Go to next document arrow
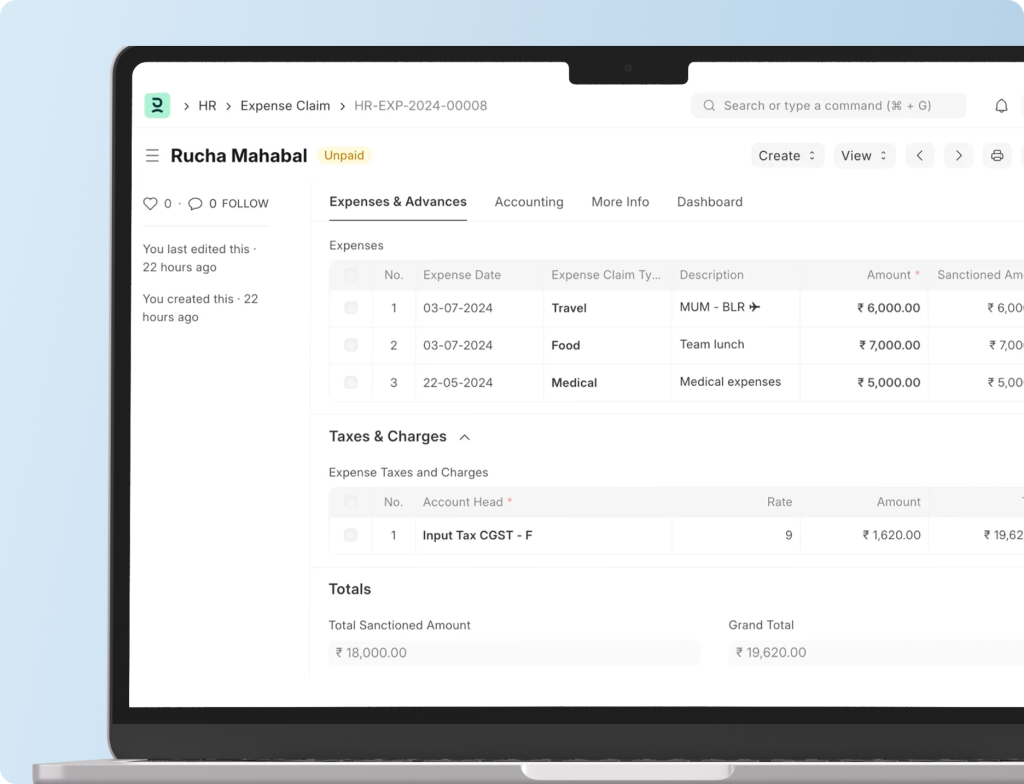 (958, 155)
